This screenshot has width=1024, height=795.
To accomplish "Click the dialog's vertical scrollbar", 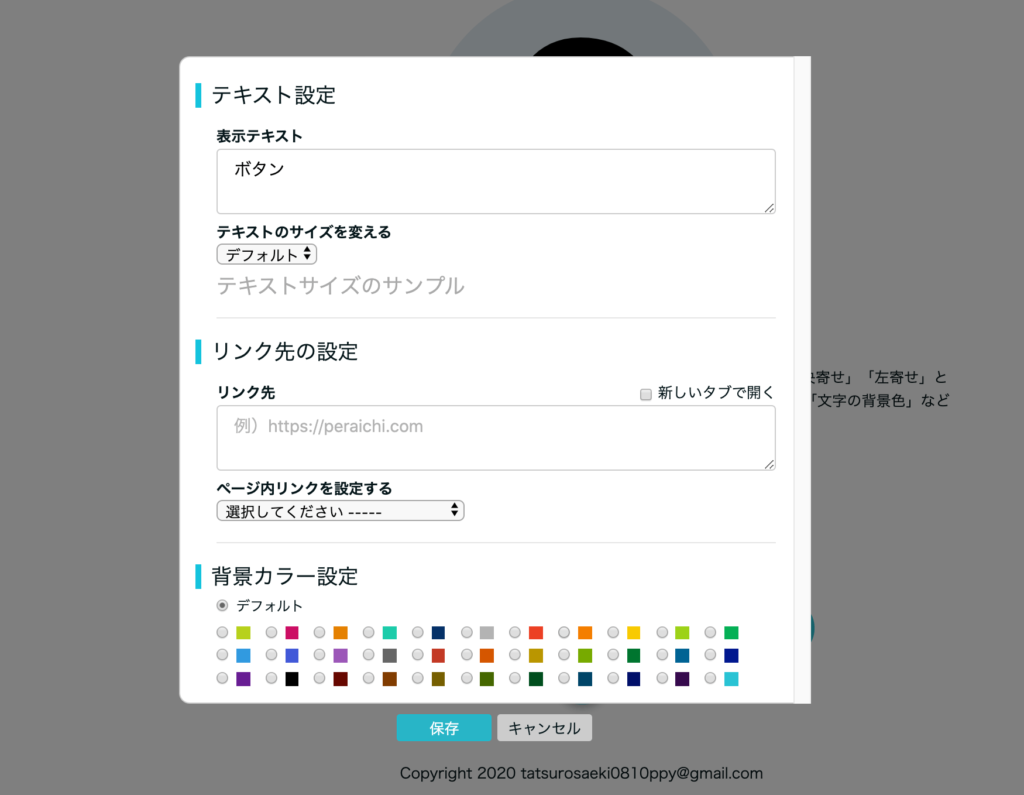I will point(803,380).
